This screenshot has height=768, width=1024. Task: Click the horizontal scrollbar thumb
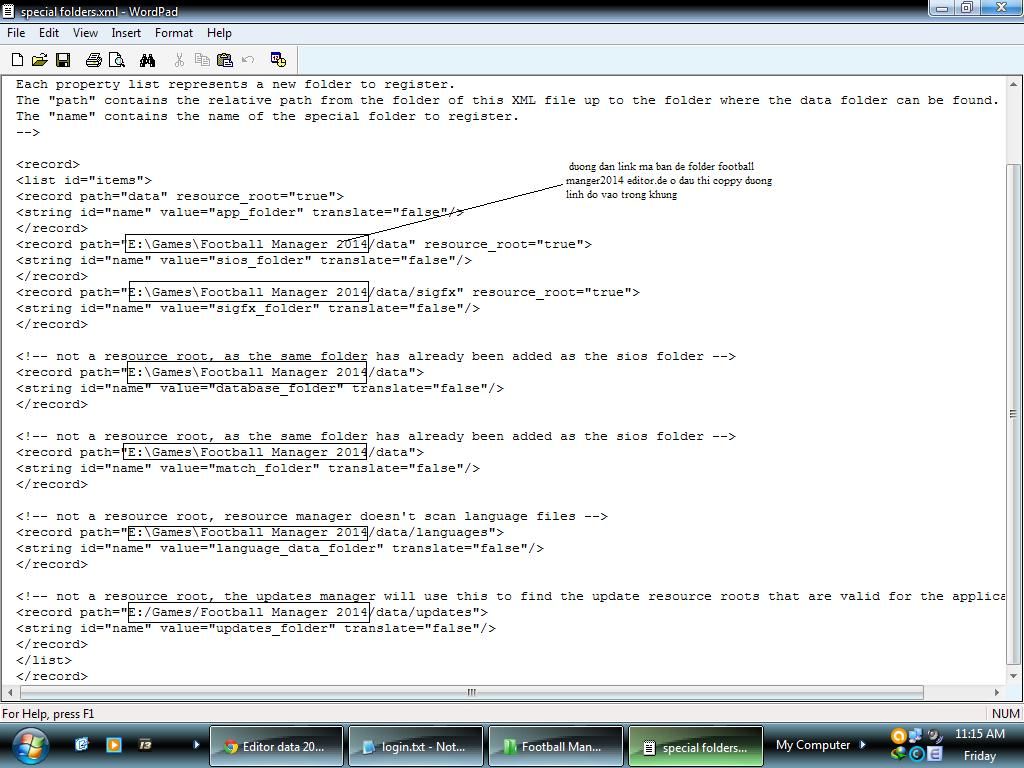point(472,692)
